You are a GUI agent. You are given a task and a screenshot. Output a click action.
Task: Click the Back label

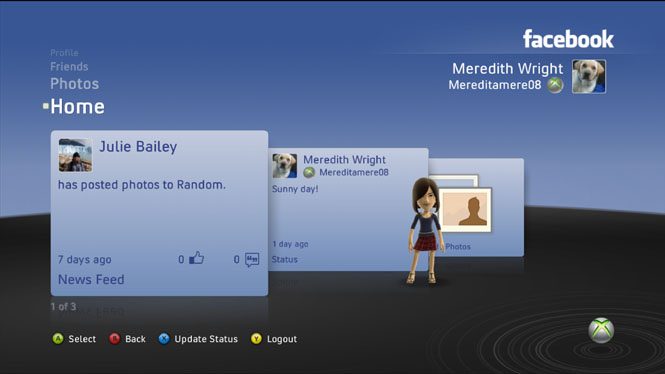pos(135,339)
